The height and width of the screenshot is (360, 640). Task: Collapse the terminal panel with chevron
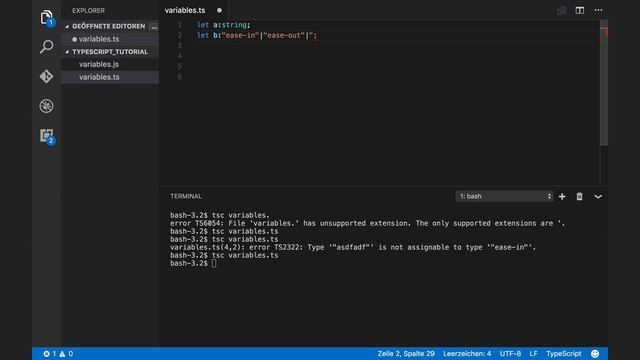click(x=598, y=196)
